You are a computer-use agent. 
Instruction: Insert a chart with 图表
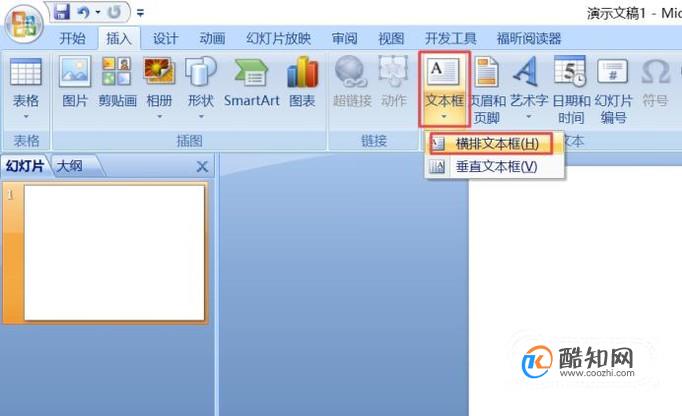[302, 83]
